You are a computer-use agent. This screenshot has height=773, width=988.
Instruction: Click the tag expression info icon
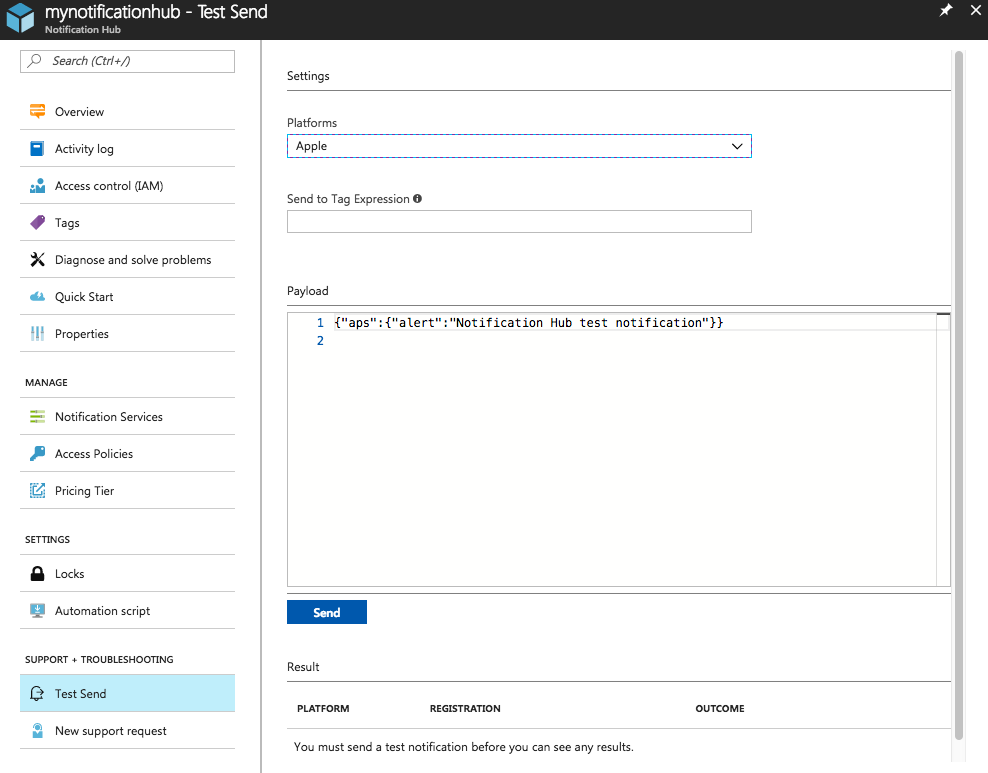click(417, 198)
